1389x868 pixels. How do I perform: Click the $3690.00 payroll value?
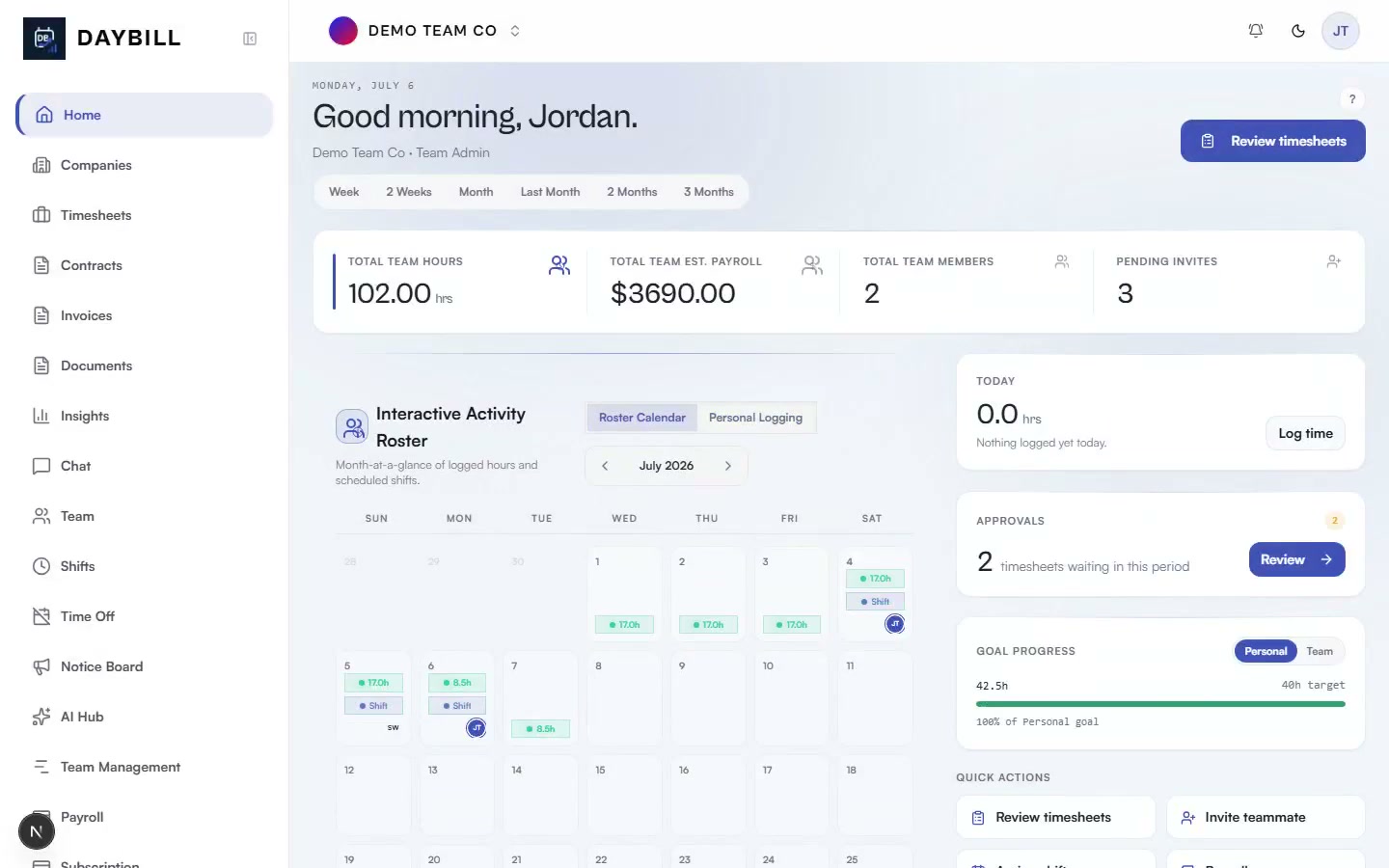(x=673, y=293)
